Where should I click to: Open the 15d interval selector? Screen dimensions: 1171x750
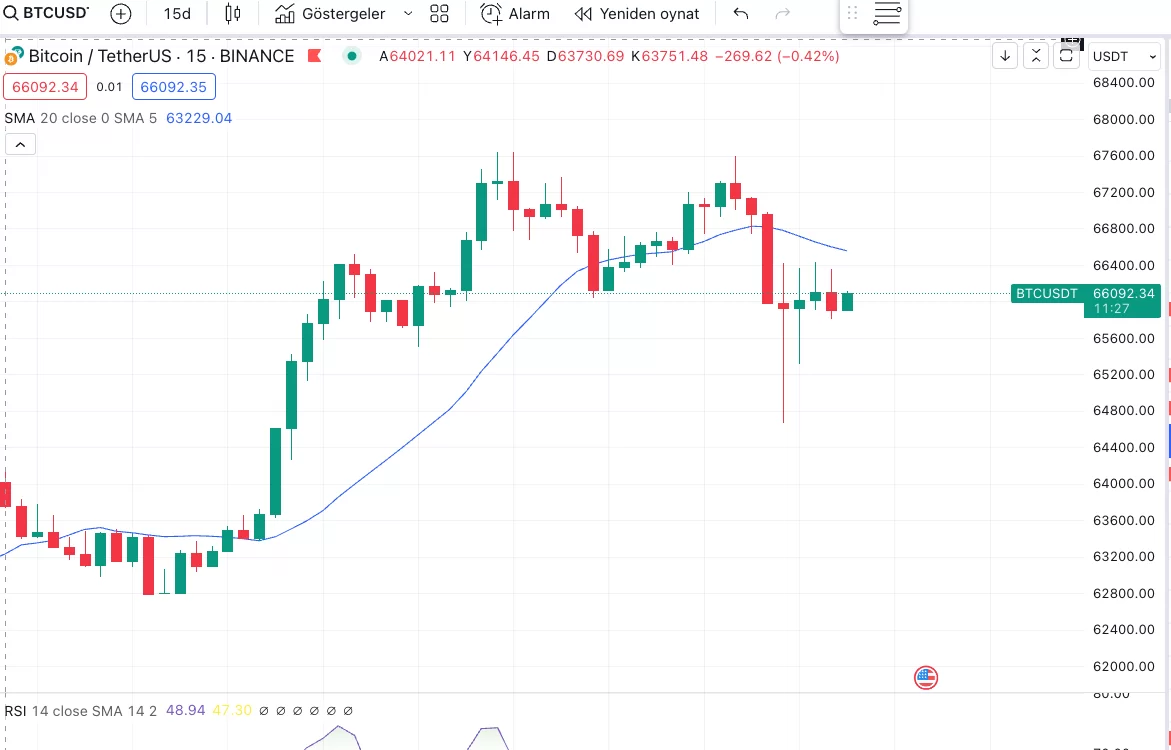[177, 14]
